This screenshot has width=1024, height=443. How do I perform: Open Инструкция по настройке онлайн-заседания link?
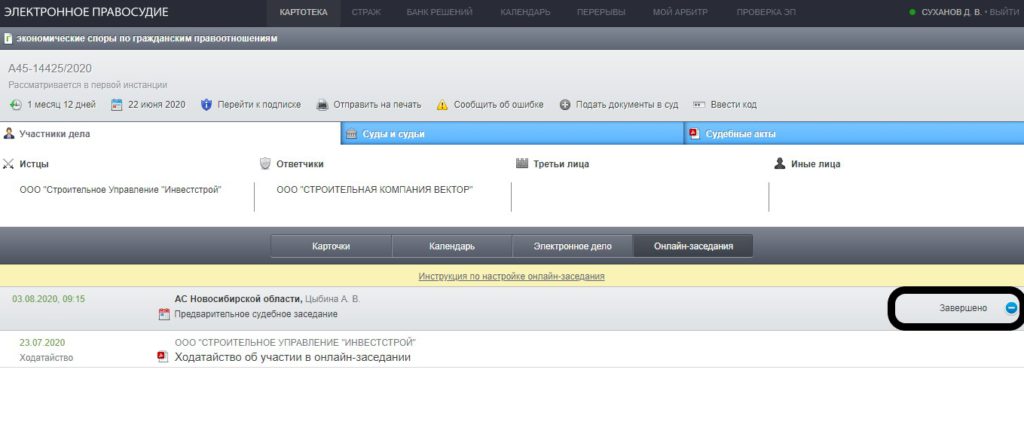(x=511, y=276)
